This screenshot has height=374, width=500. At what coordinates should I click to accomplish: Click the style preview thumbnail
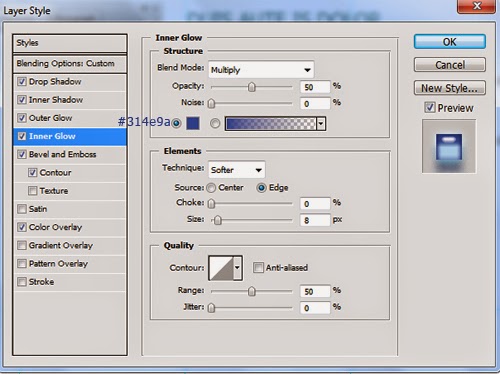pyautogui.click(x=449, y=147)
